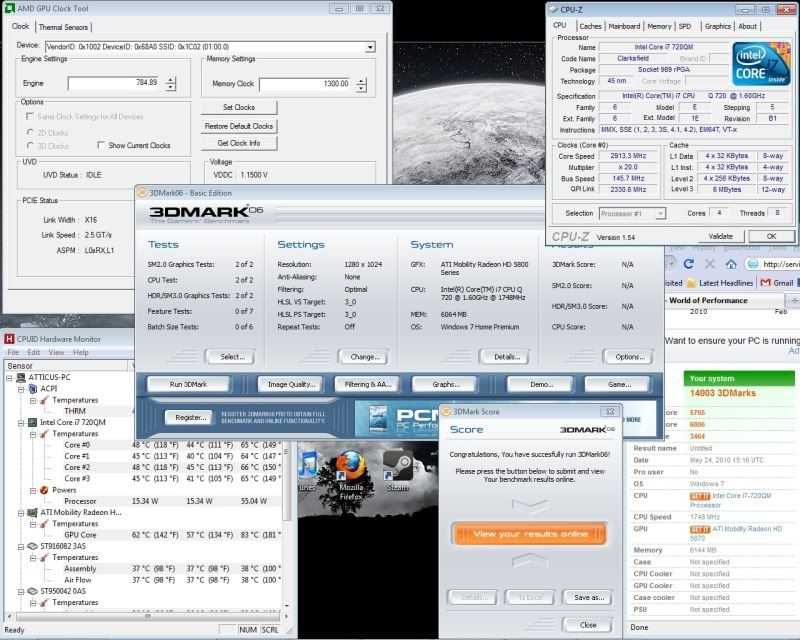The image size is (800, 640).
Task: Click Save as... in the 3DMark Score dialog
Action: tap(589, 597)
